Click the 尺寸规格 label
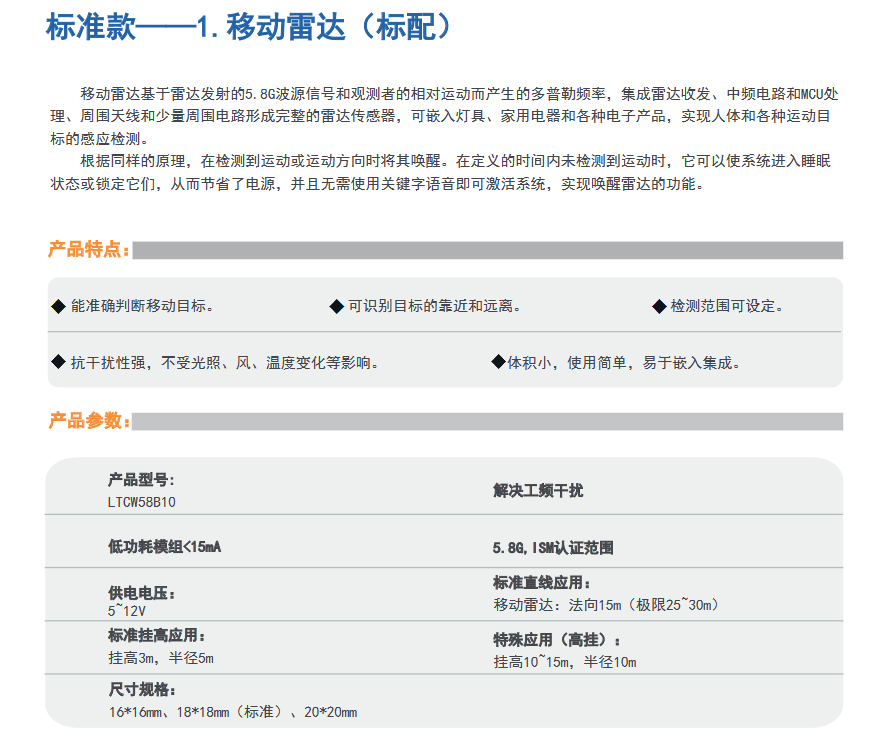The image size is (877, 737). point(142,690)
